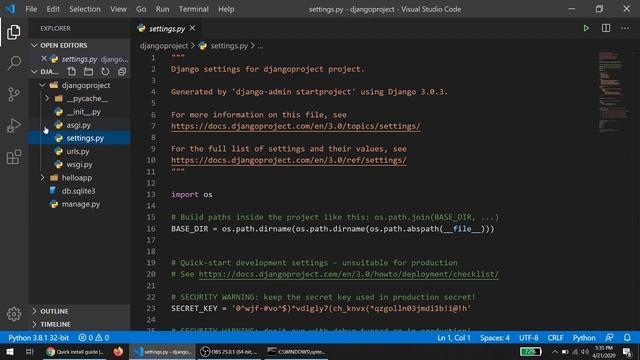
Task: Split the editor to the right
Action: [606, 29]
